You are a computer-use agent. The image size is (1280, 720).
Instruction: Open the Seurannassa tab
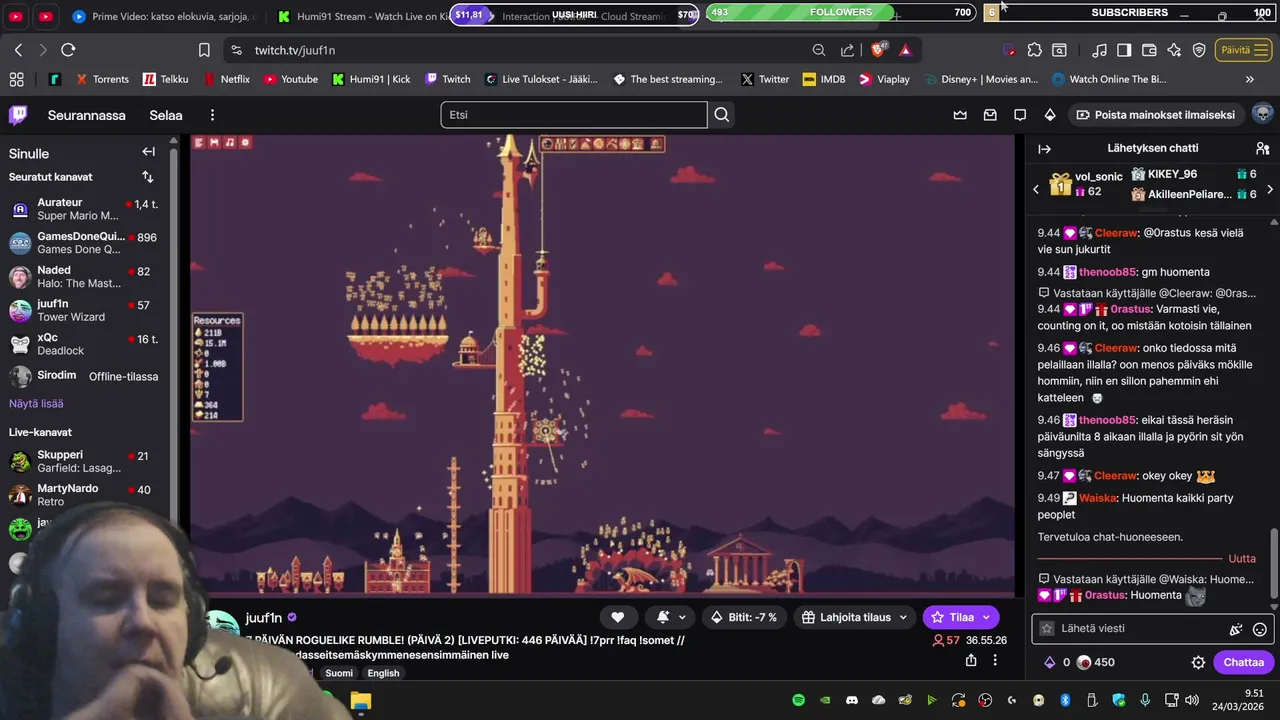[87, 115]
